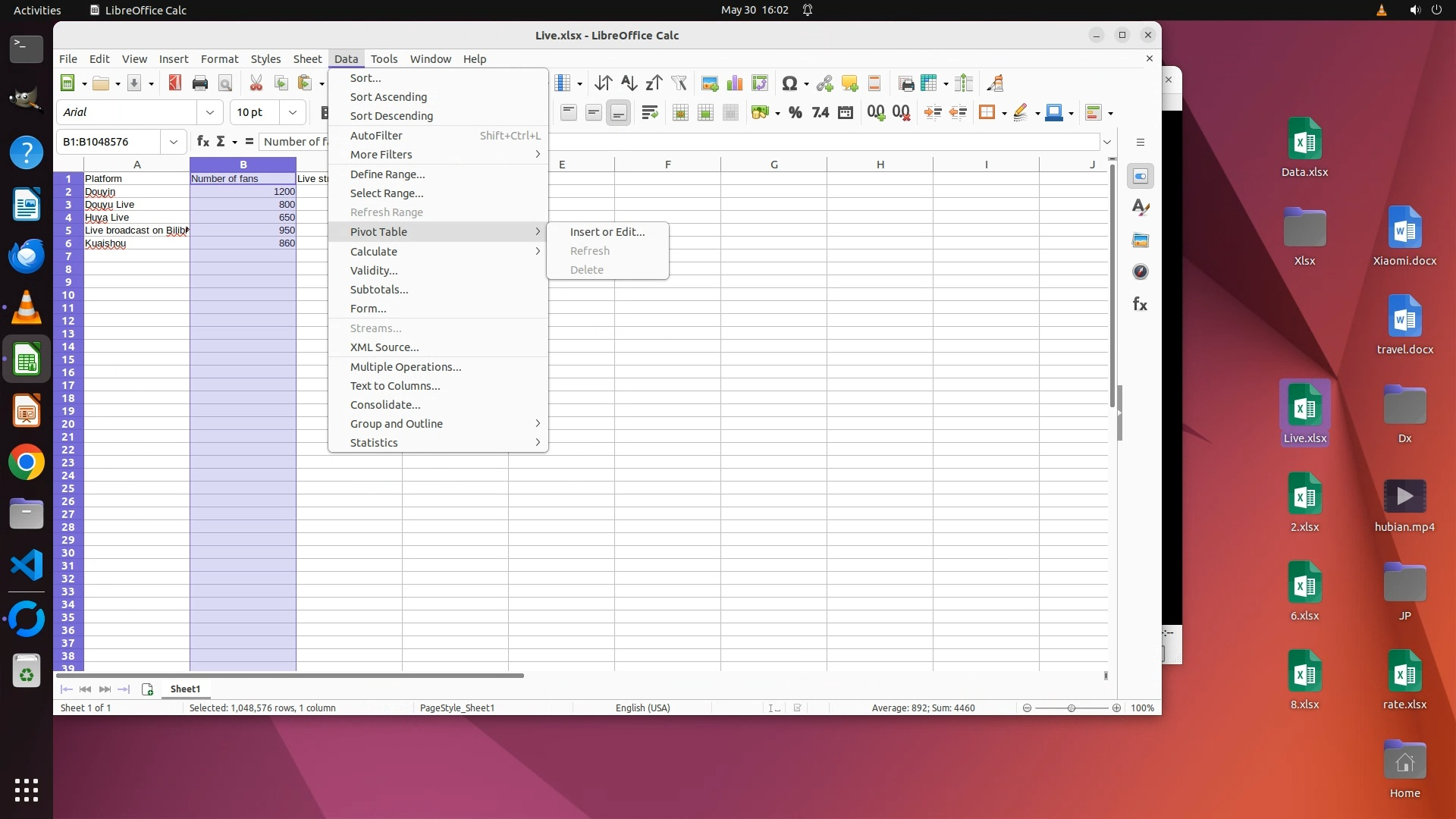
Task: Open the Name Box dropdown arrow
Action: click(174, 142)
